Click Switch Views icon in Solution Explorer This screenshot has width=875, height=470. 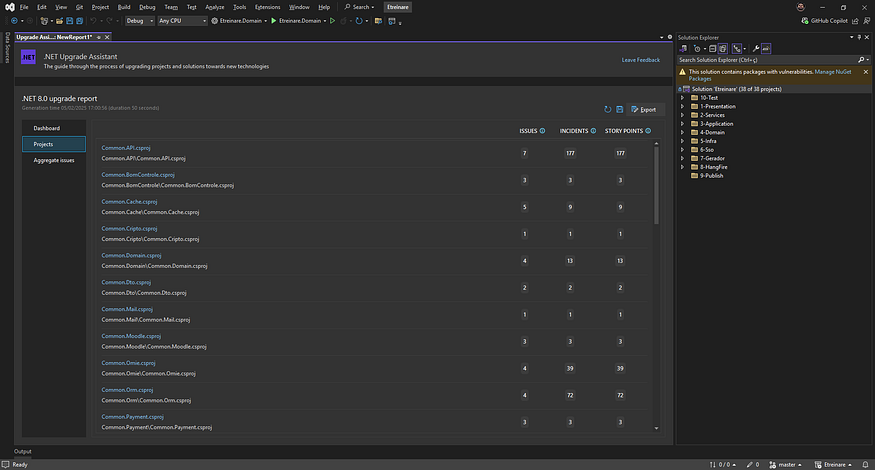pyautogui.click(x=683, y=49)
